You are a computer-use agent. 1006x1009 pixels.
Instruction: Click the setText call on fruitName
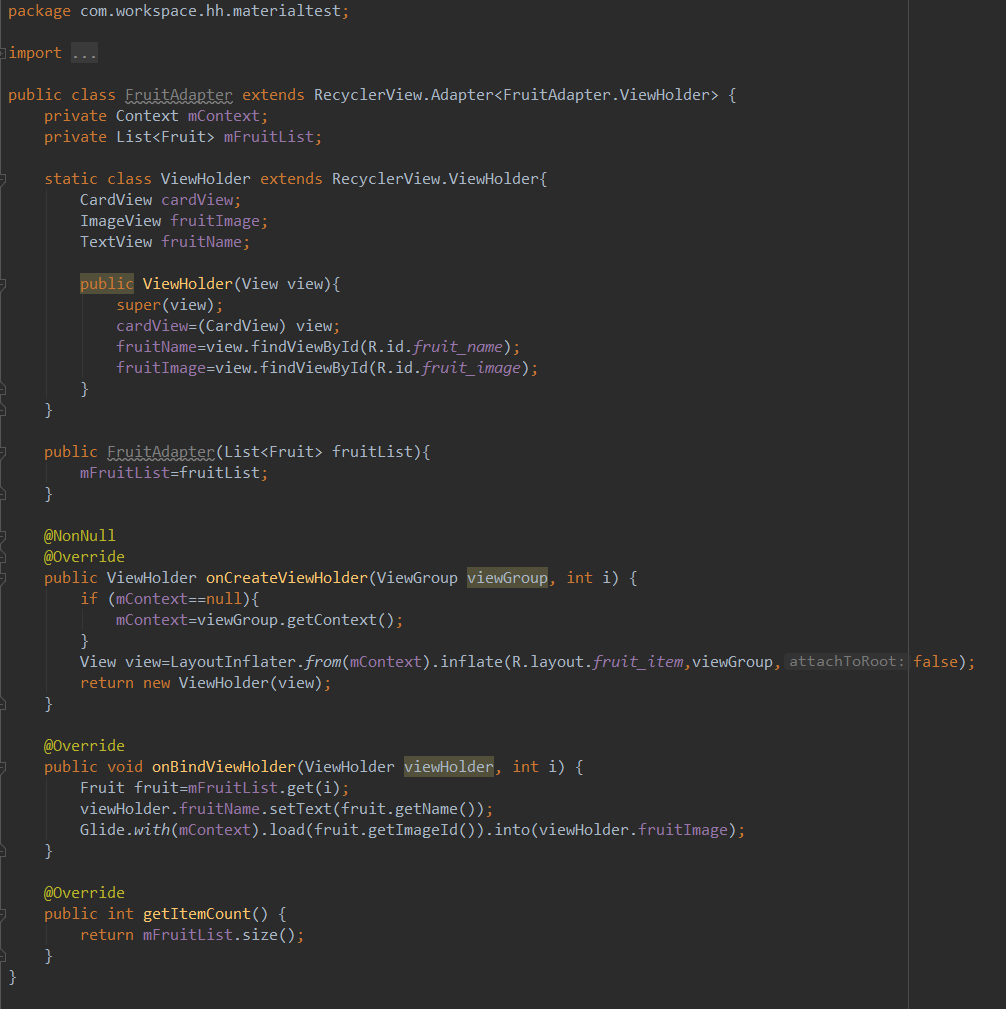[377, 809]
